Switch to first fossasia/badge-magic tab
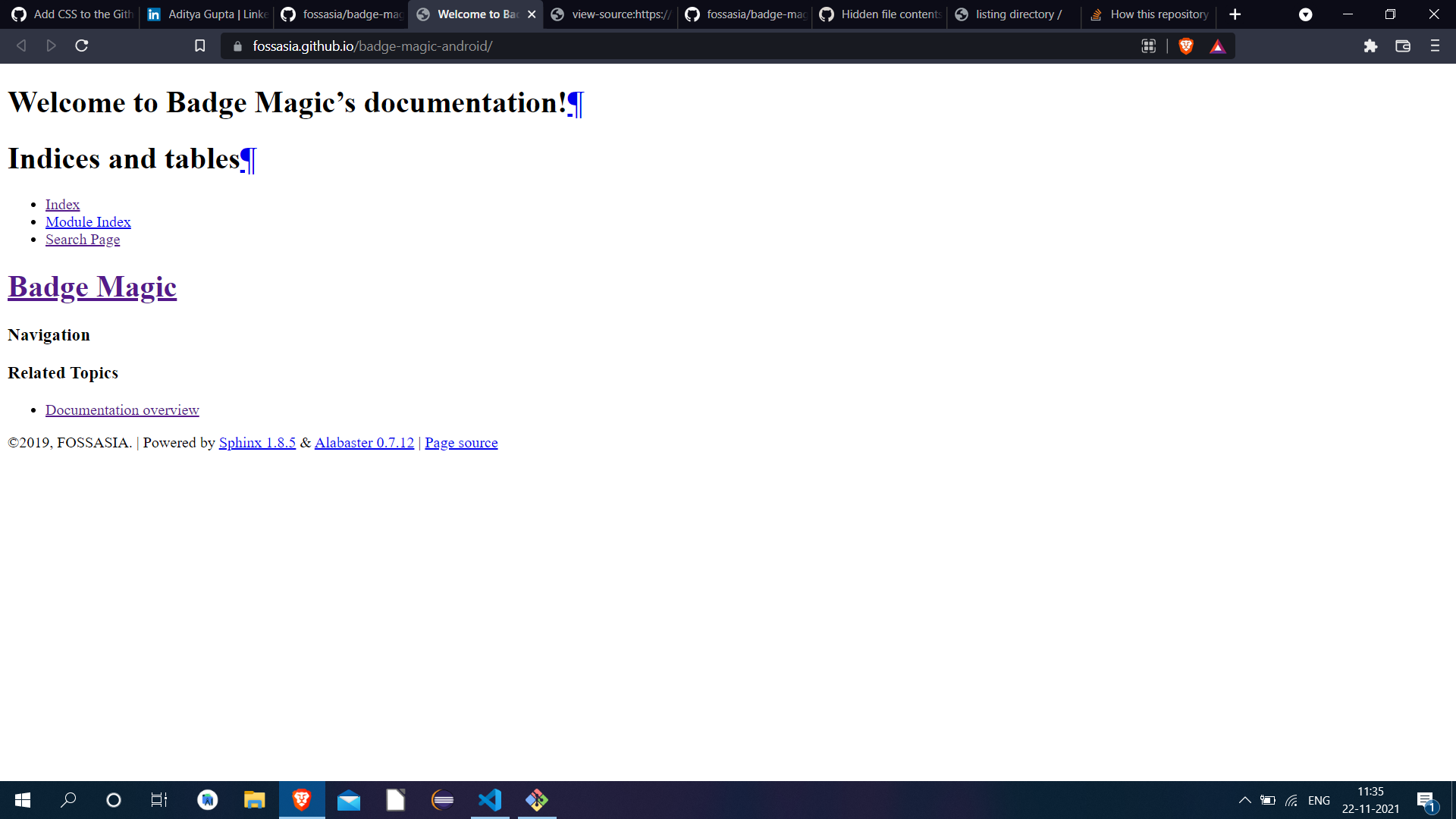Screen dimensions: 1456x819 pos(341,14)
